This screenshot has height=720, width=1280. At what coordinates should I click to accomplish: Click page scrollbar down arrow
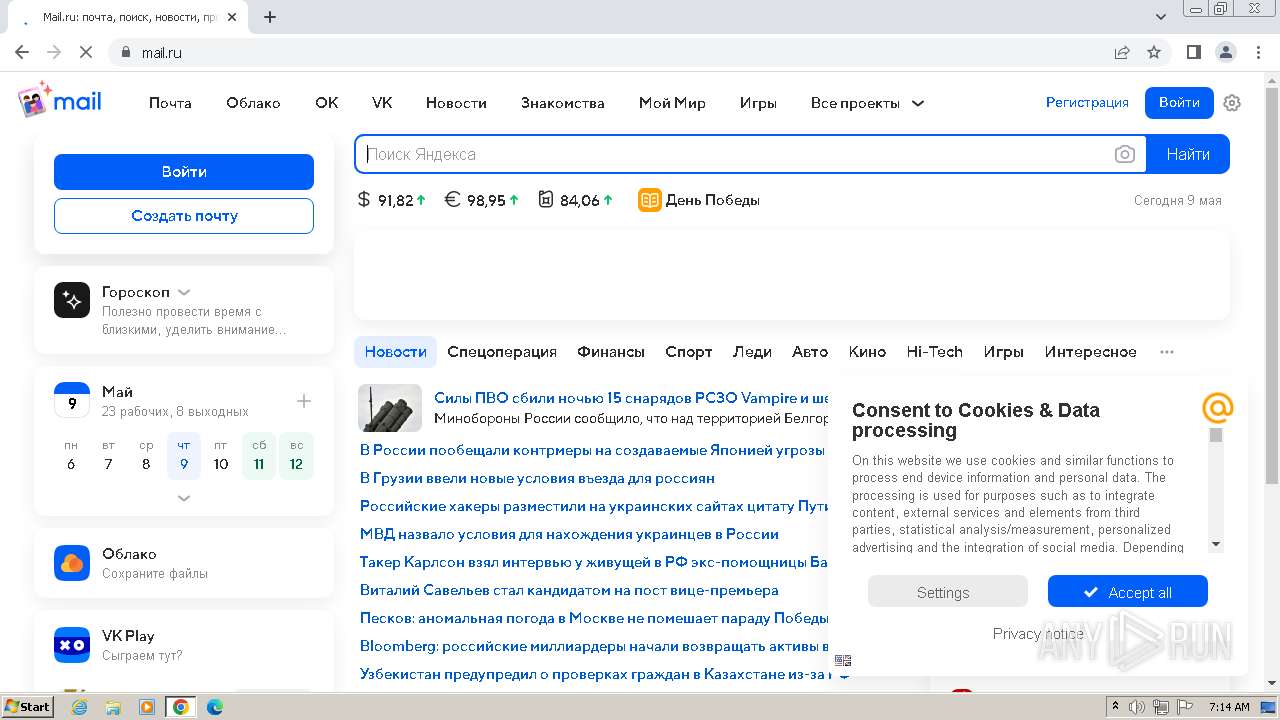1272,683
